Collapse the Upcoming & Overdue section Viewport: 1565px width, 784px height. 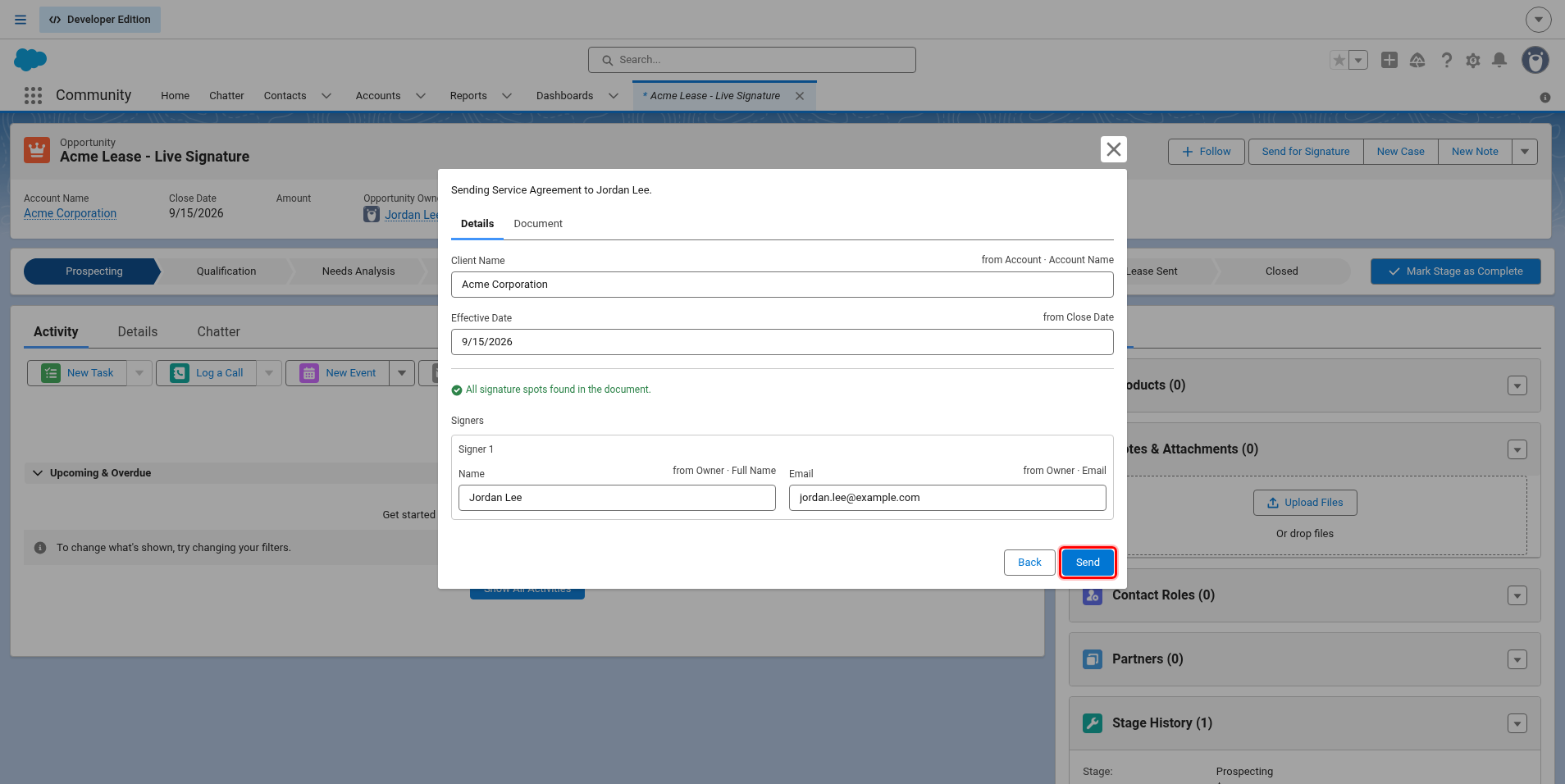(38, 473)
